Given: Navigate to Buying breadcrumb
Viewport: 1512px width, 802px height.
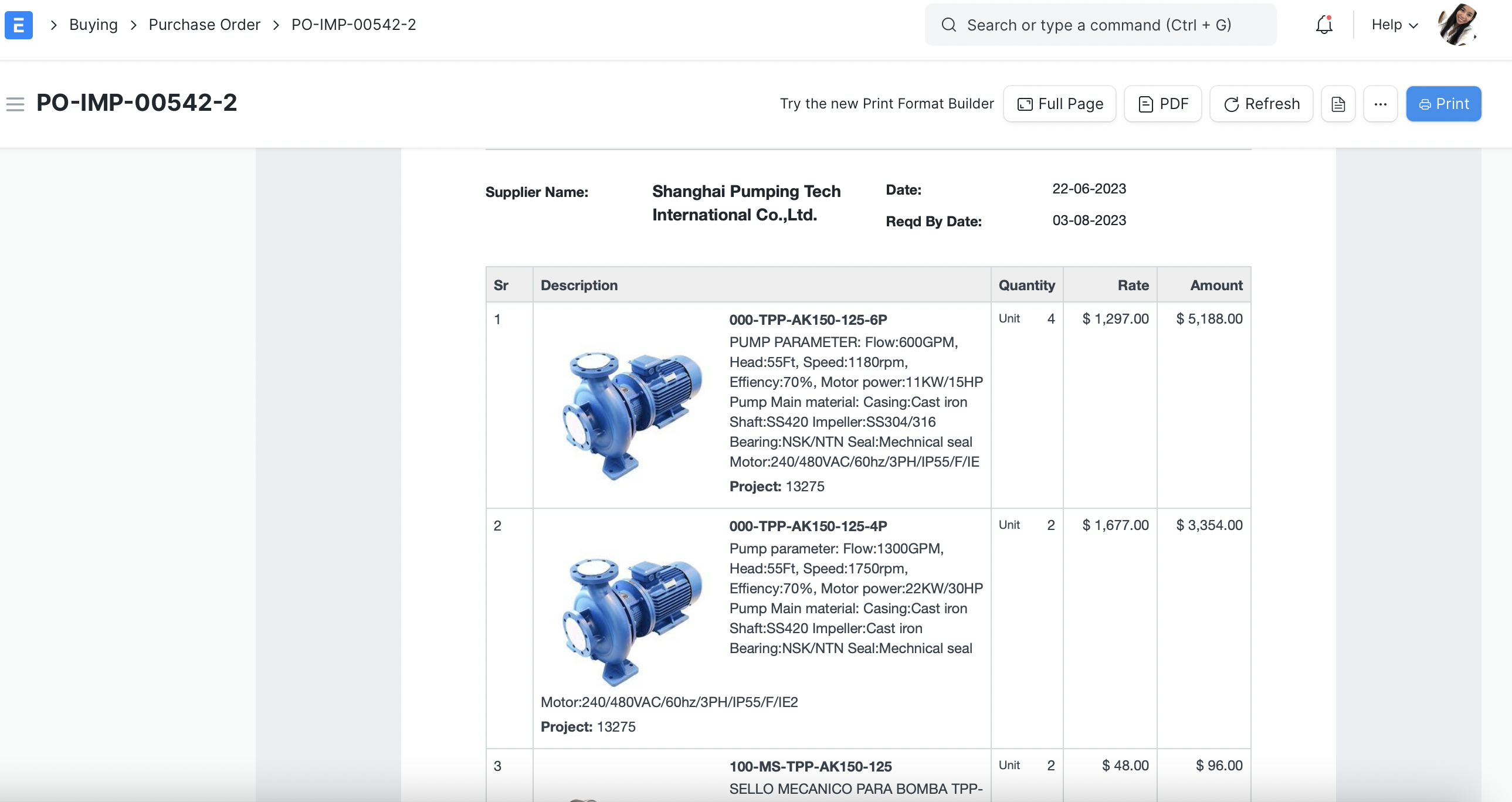Looking at the screenshot, I should pyautogui.click(x=93, y=25).
